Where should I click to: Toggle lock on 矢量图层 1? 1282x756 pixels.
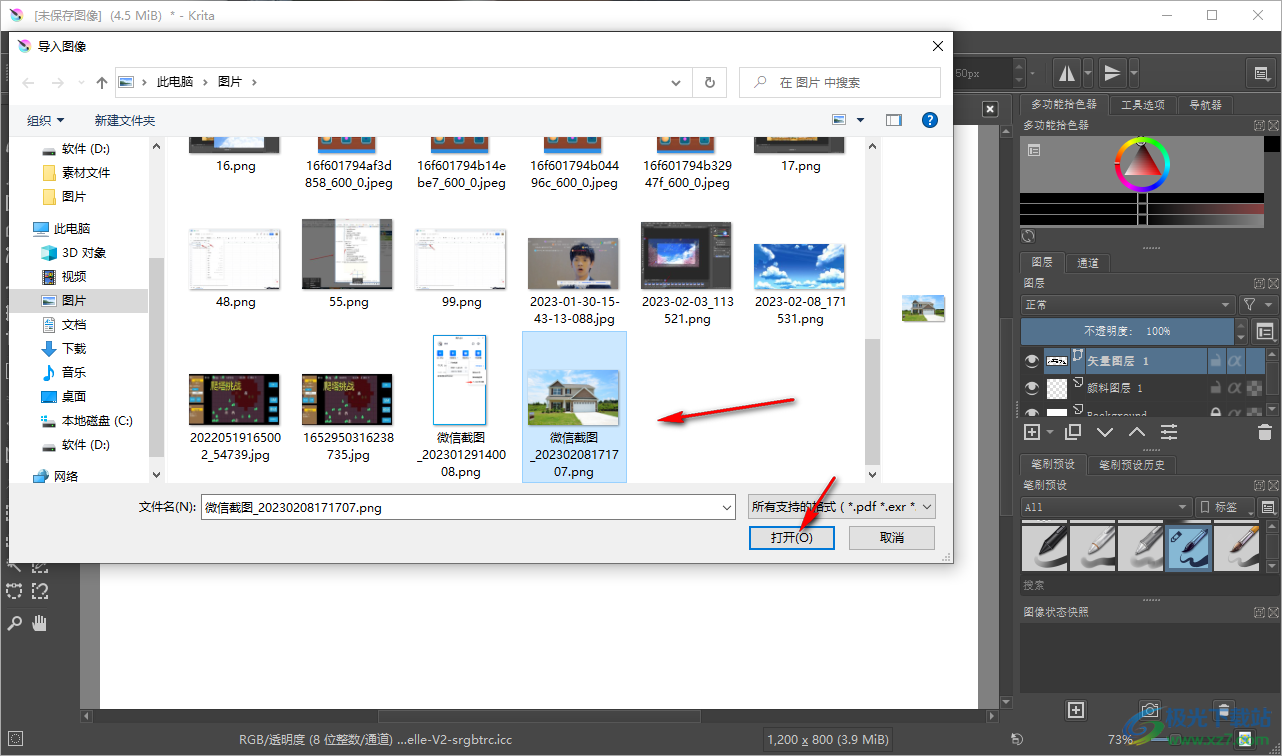(x=1215, y=360)
